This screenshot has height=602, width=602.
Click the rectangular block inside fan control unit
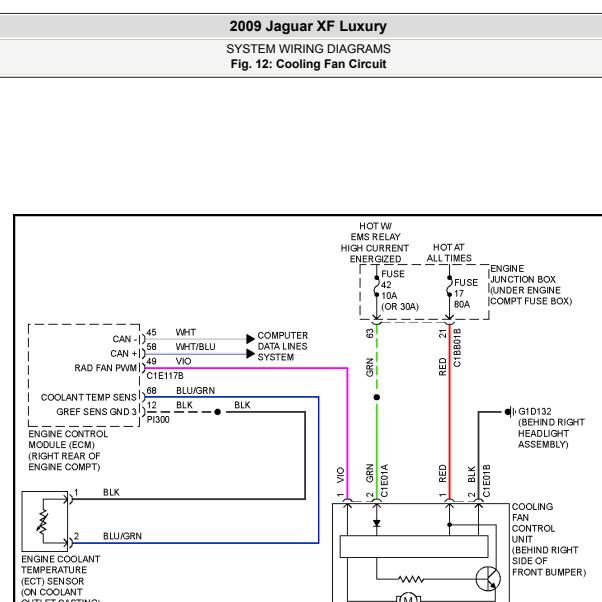coord(414,546)
